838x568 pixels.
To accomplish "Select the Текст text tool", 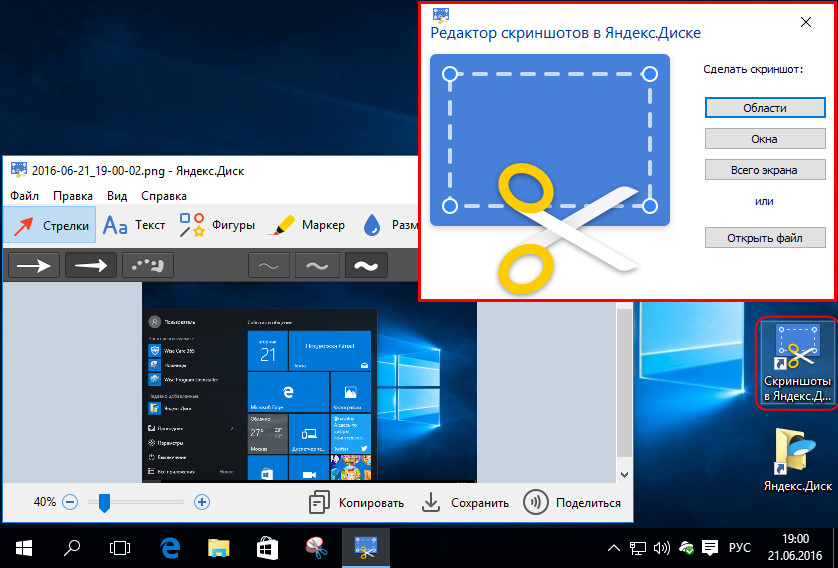I will [x=134, y=225].
